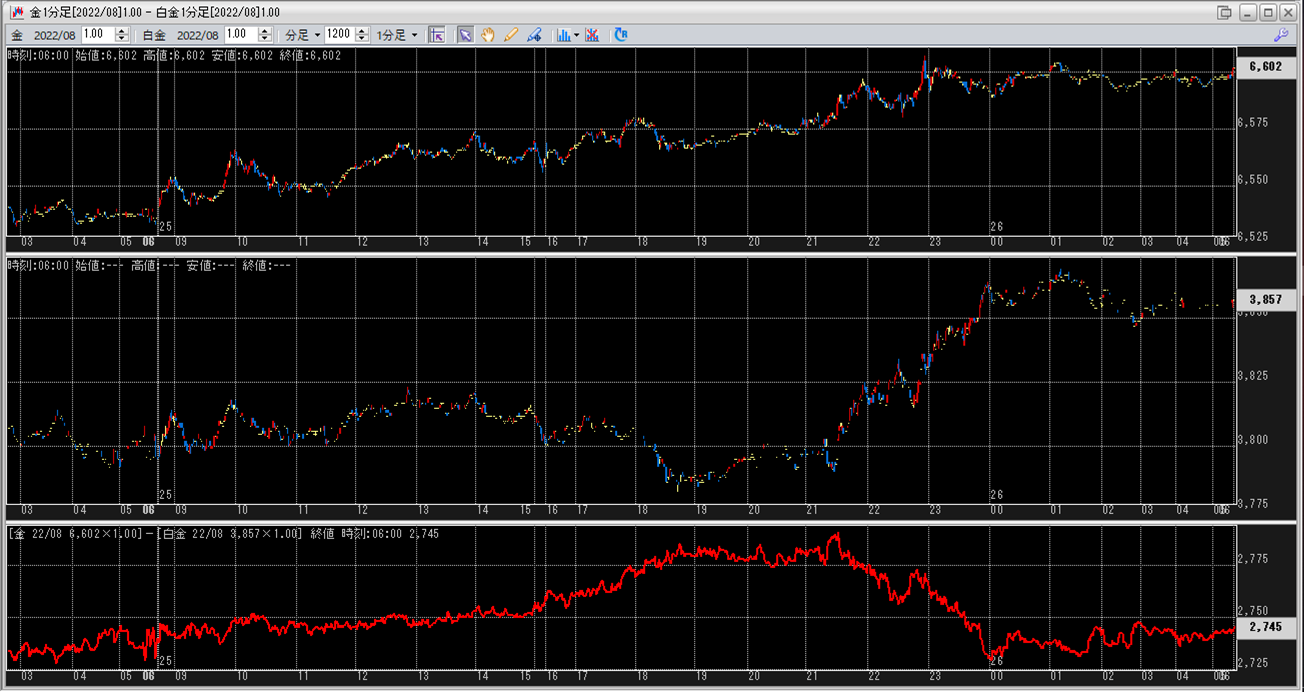Open the 分足 chart type dropdown

pyautogui.click(x=303, y=35)
